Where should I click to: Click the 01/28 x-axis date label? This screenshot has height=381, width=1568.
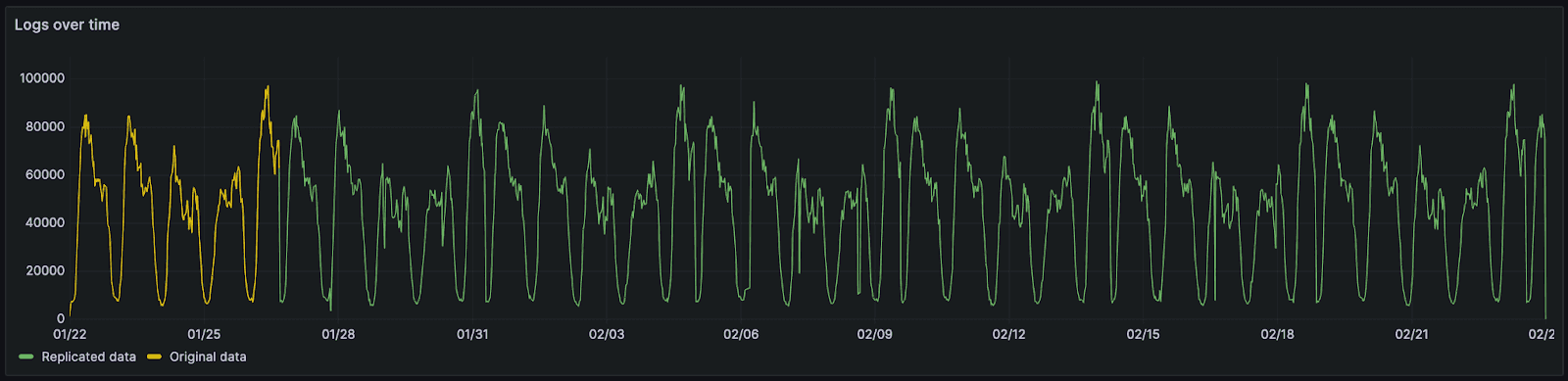(x=338, y=334)
